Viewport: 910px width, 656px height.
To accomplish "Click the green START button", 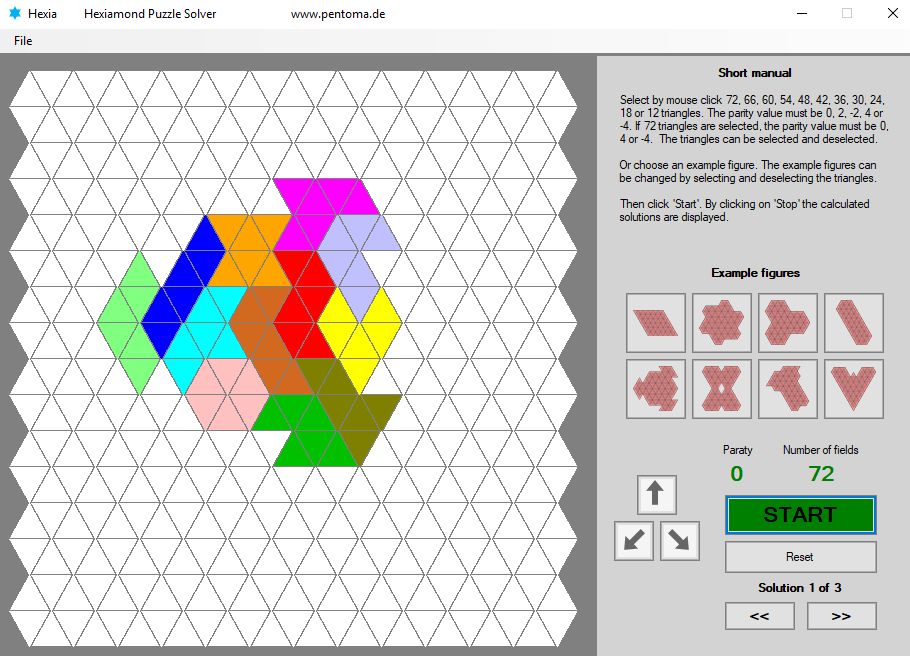I will 800,515.
